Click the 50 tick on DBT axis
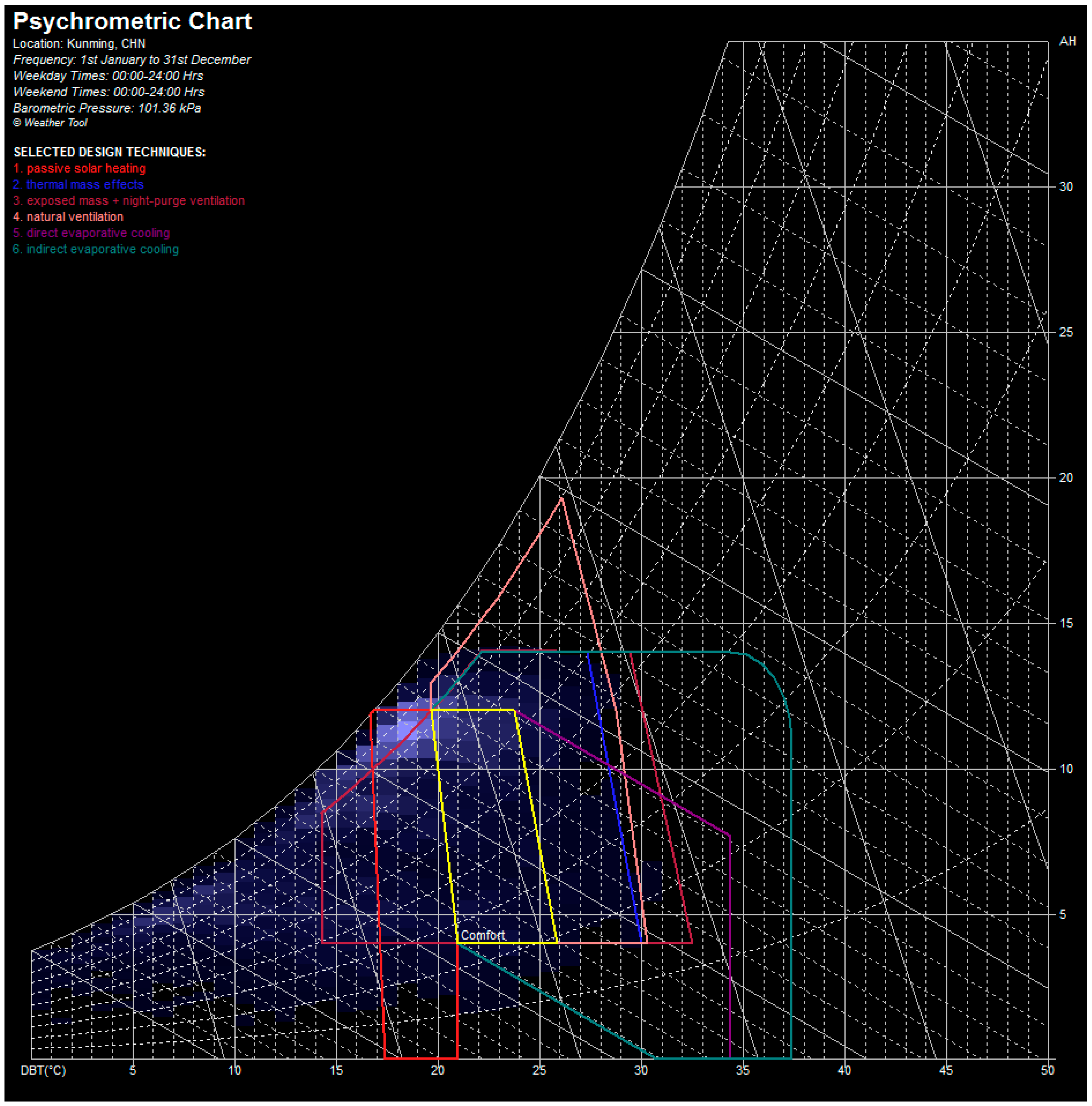The width and height of the screenshot is (1092, 1106). click(x=1047, y=1070)
